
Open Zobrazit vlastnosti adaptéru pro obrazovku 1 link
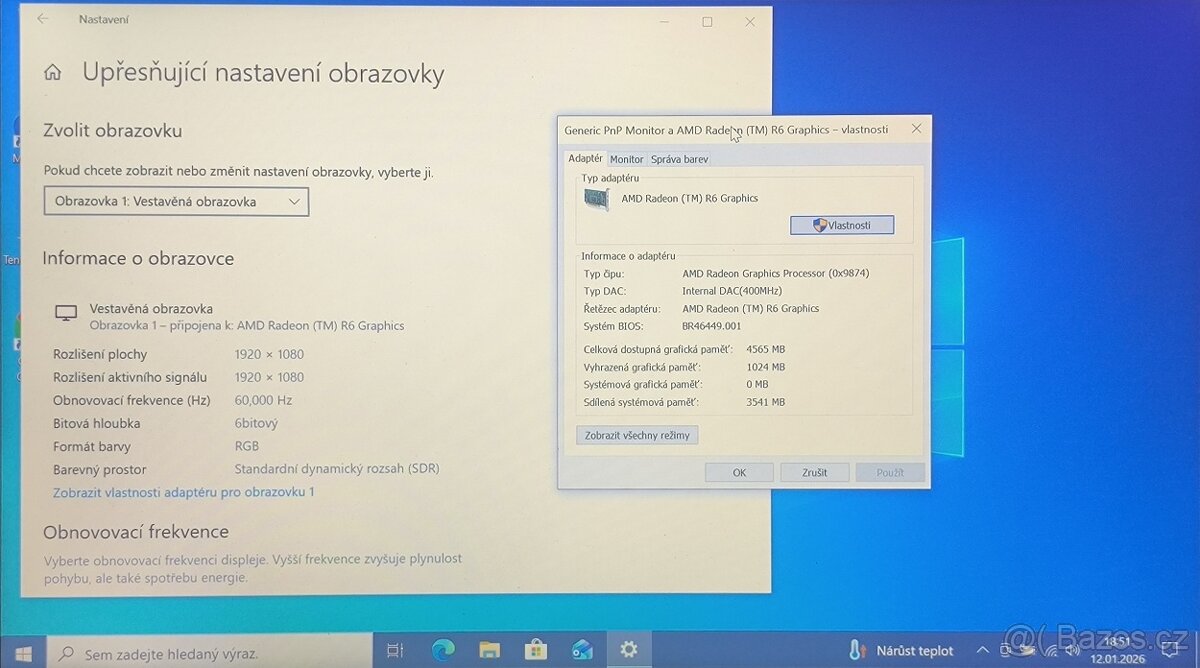click(x=183, y=492)
